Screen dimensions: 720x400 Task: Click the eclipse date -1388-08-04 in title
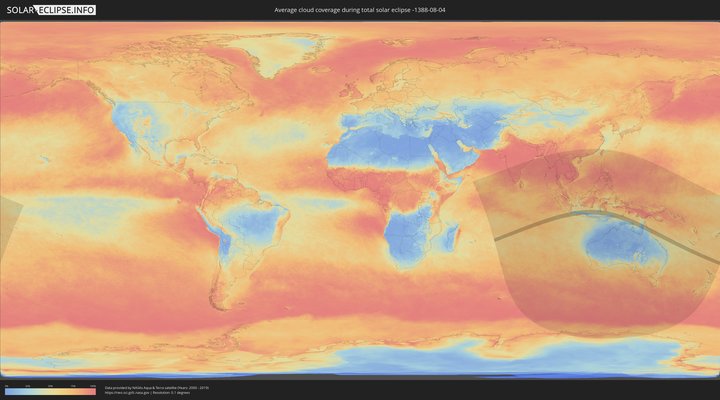click(x=427, y=10)
